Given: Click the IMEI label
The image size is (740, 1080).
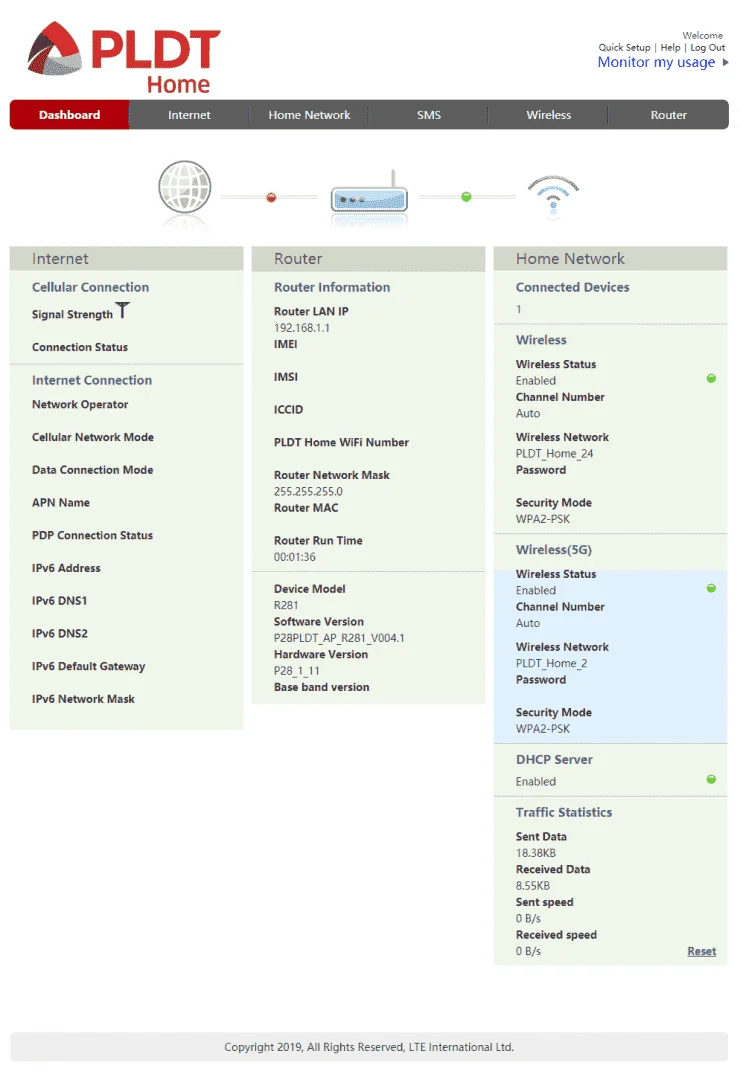Looking at the screenshot, I should pyautogui.click(x=285, y=344).
